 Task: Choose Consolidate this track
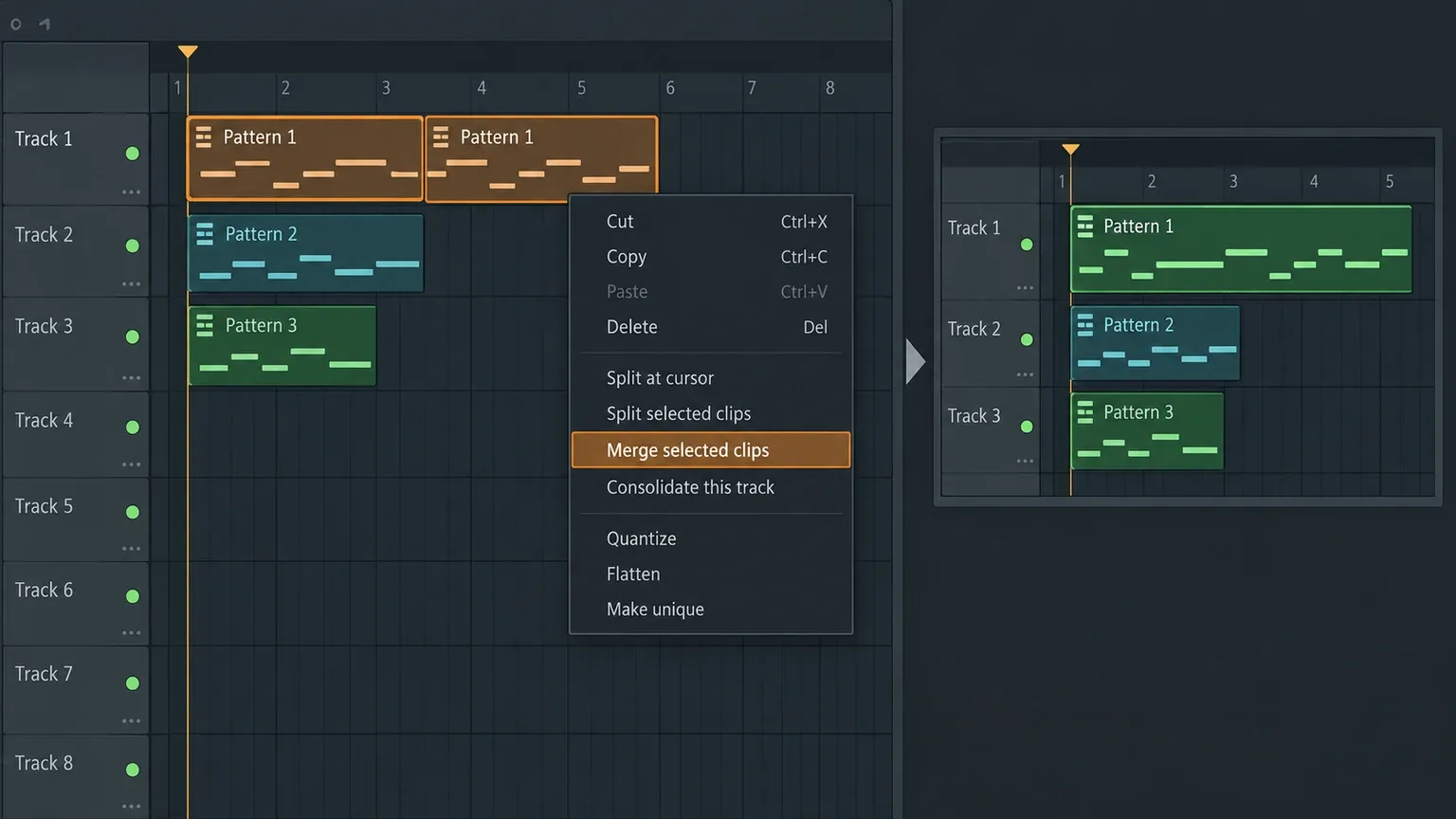pyautogui.click(x=711, y=487)
